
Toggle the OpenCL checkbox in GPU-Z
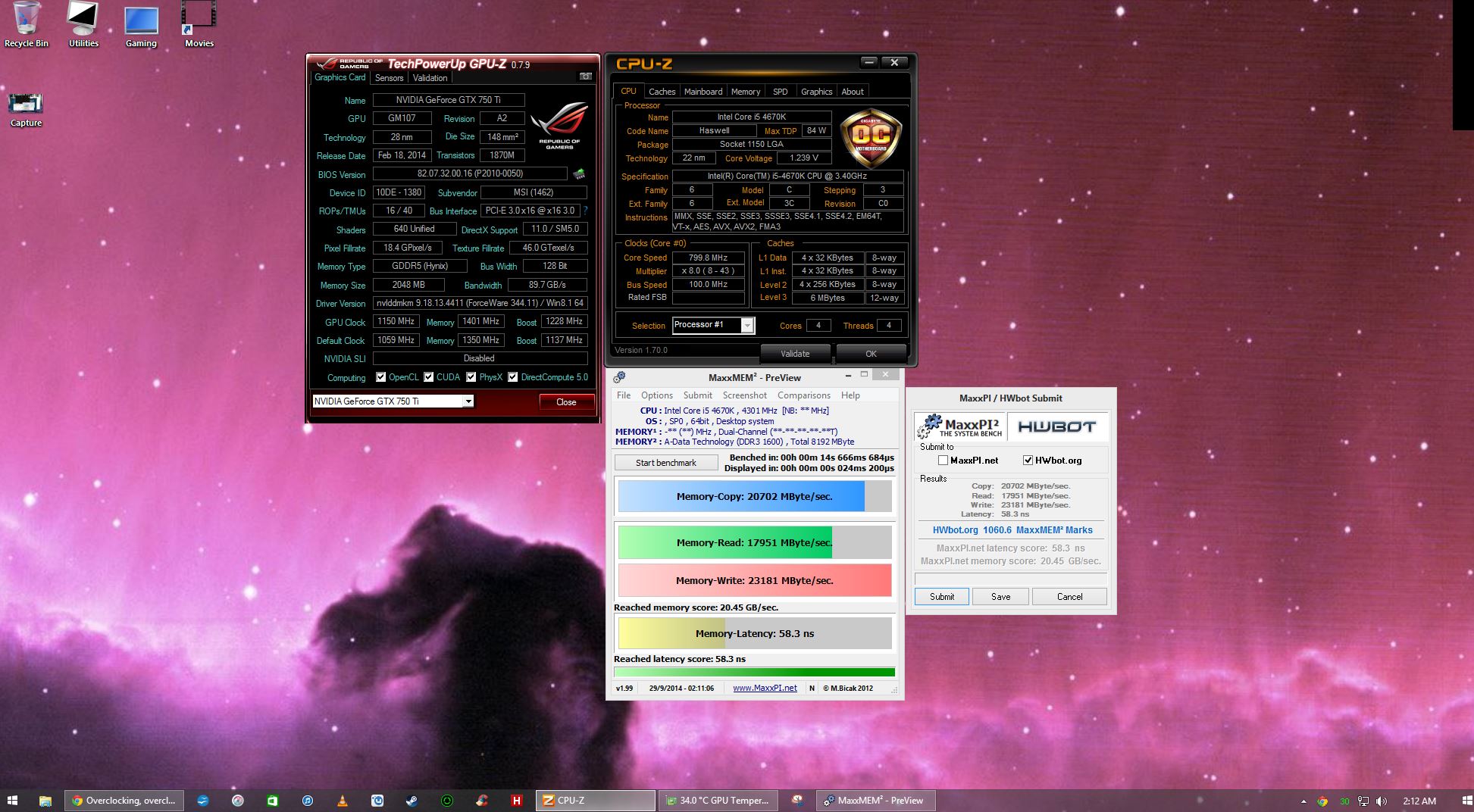(381, 377)
